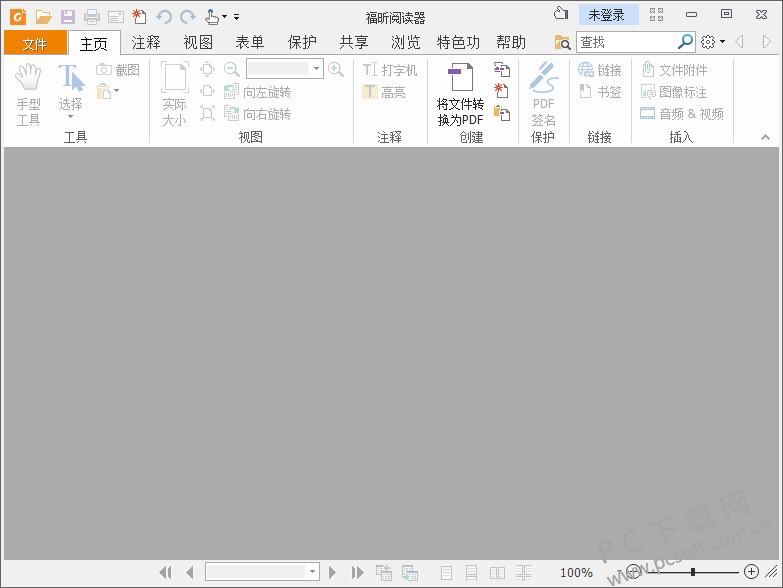This screenshot has height=588, width=783.
Task: Go to previous page
Action: coord(190,572)
